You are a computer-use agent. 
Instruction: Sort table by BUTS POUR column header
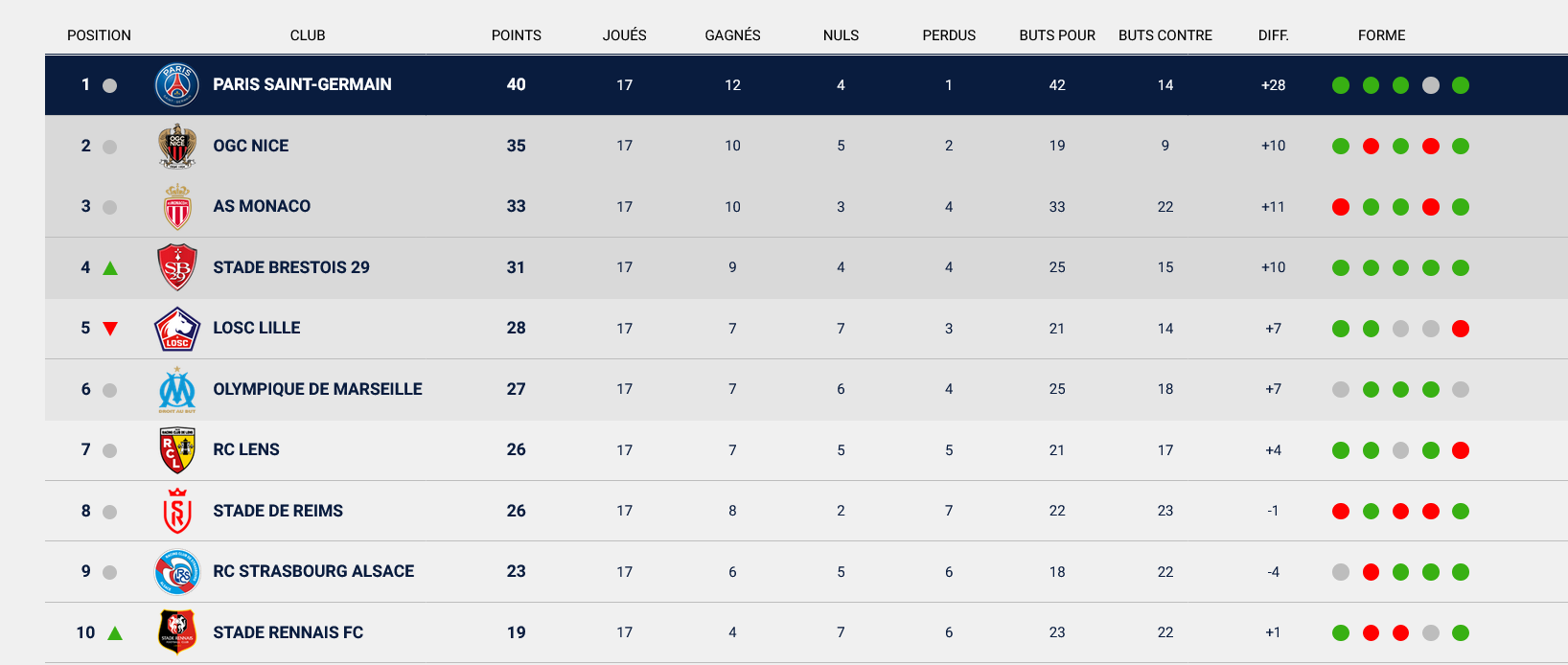tap(1057, 35)
